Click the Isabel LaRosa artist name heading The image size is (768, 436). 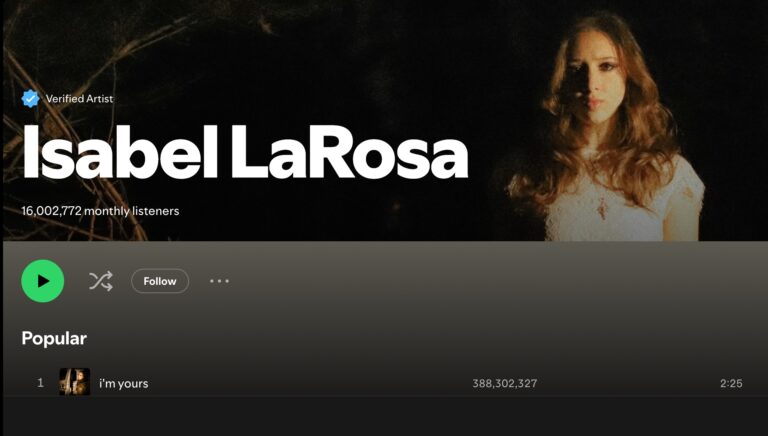pyautogui.click(x=245, y=152)
